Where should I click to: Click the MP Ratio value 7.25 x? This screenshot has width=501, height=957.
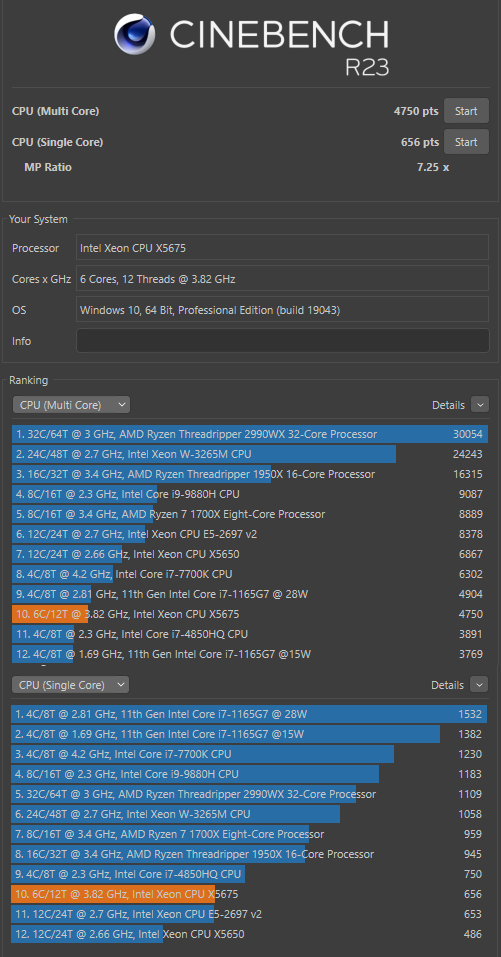(433, 167)
